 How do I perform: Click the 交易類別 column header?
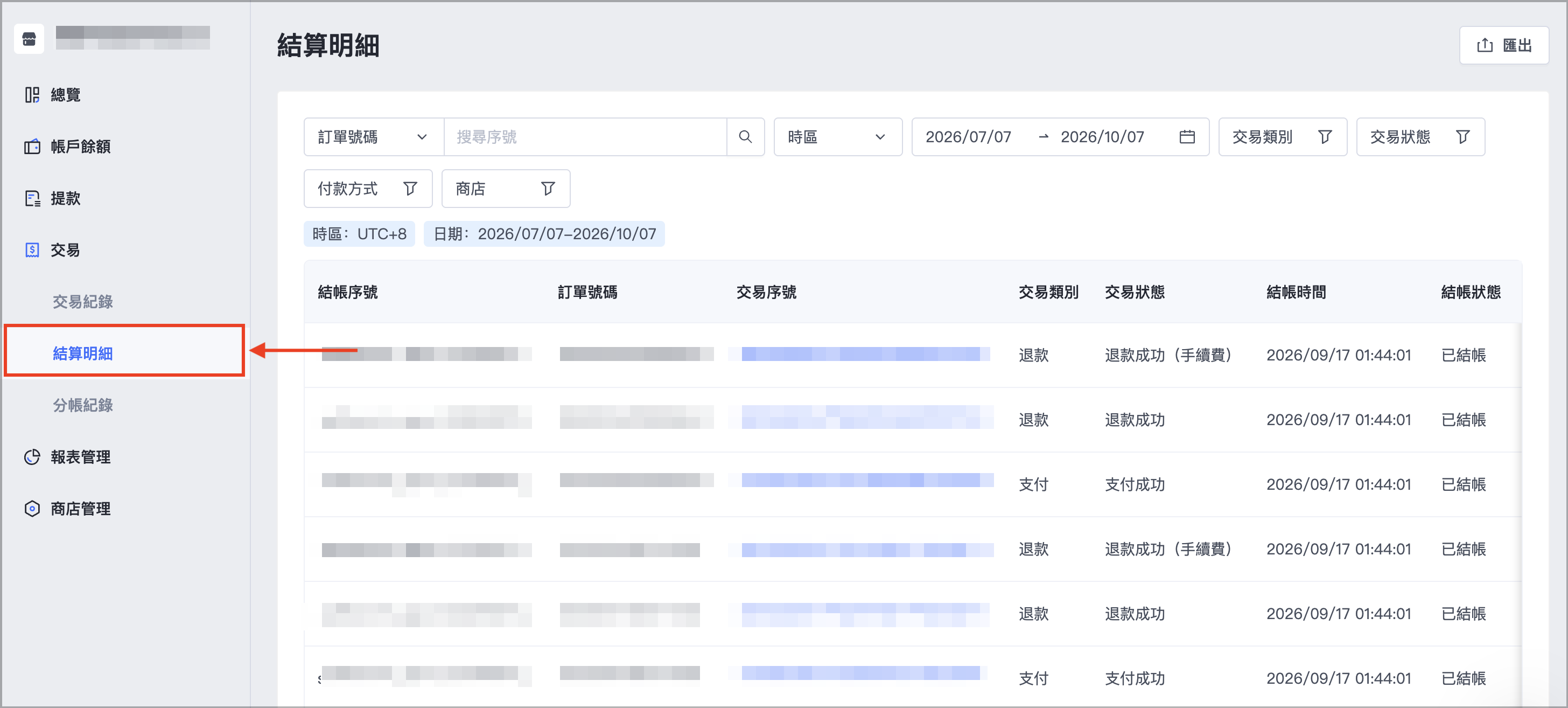click(x=1048, y=293)
